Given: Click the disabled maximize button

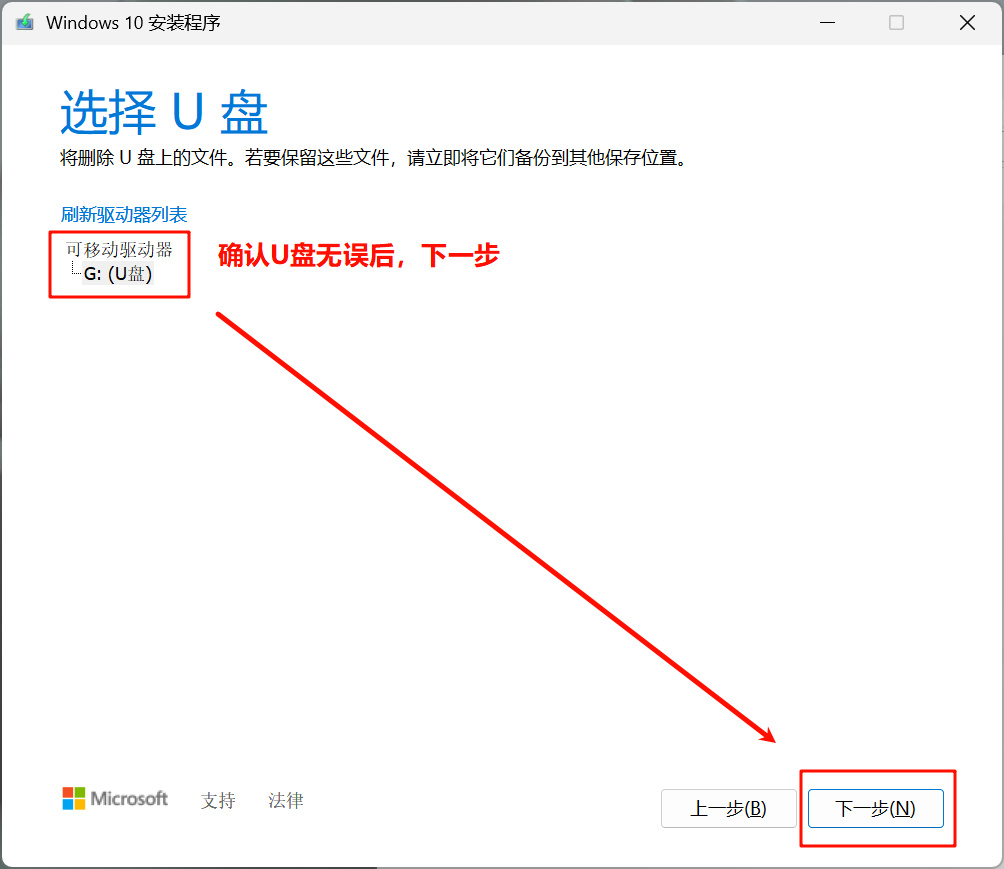Looking at the screenshot, I should (896, 22).
